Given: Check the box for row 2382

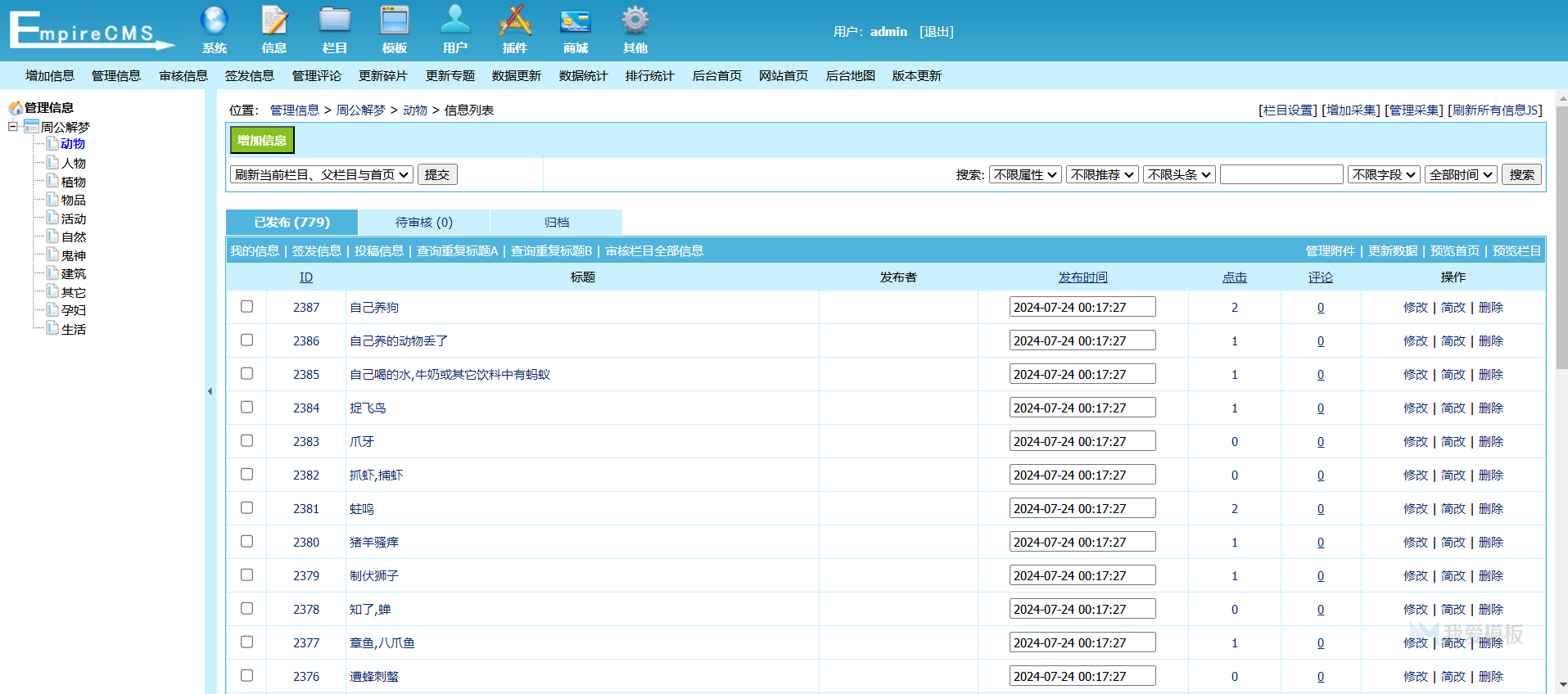Looking at the screenshot, I should point(246,474).
